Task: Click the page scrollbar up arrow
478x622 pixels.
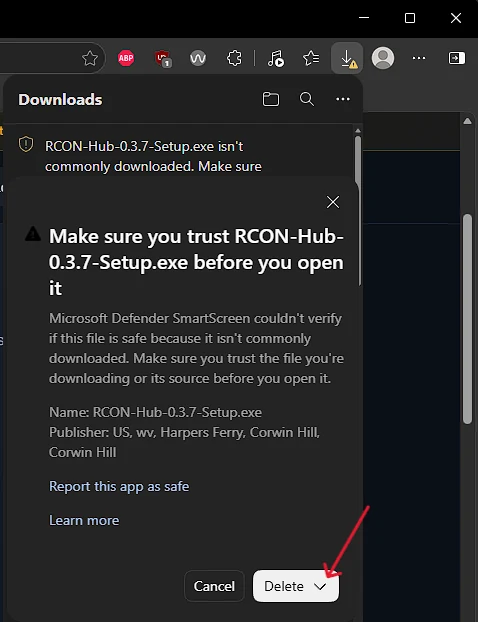Action: [468, 121]
